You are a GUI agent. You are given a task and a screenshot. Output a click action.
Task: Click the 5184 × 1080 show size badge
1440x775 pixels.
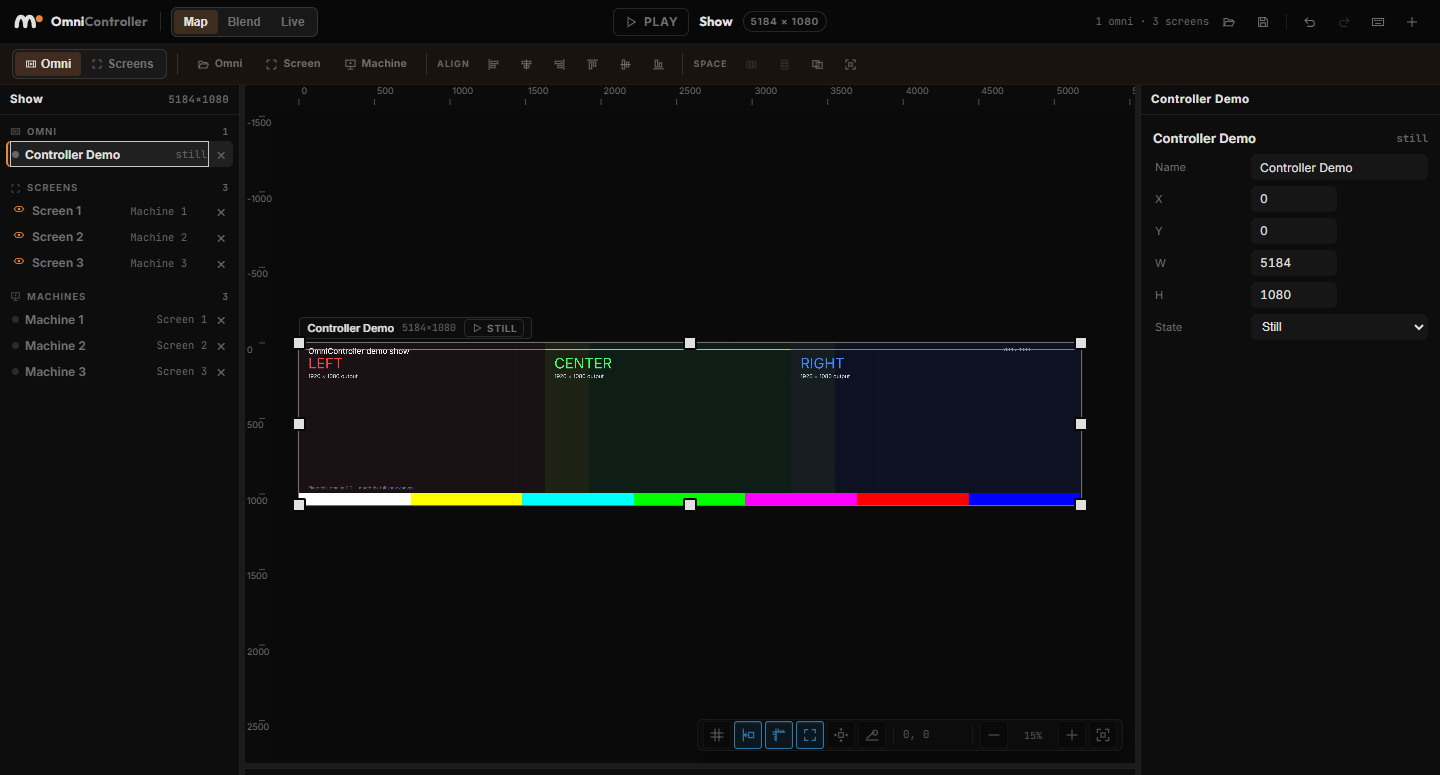785,22
